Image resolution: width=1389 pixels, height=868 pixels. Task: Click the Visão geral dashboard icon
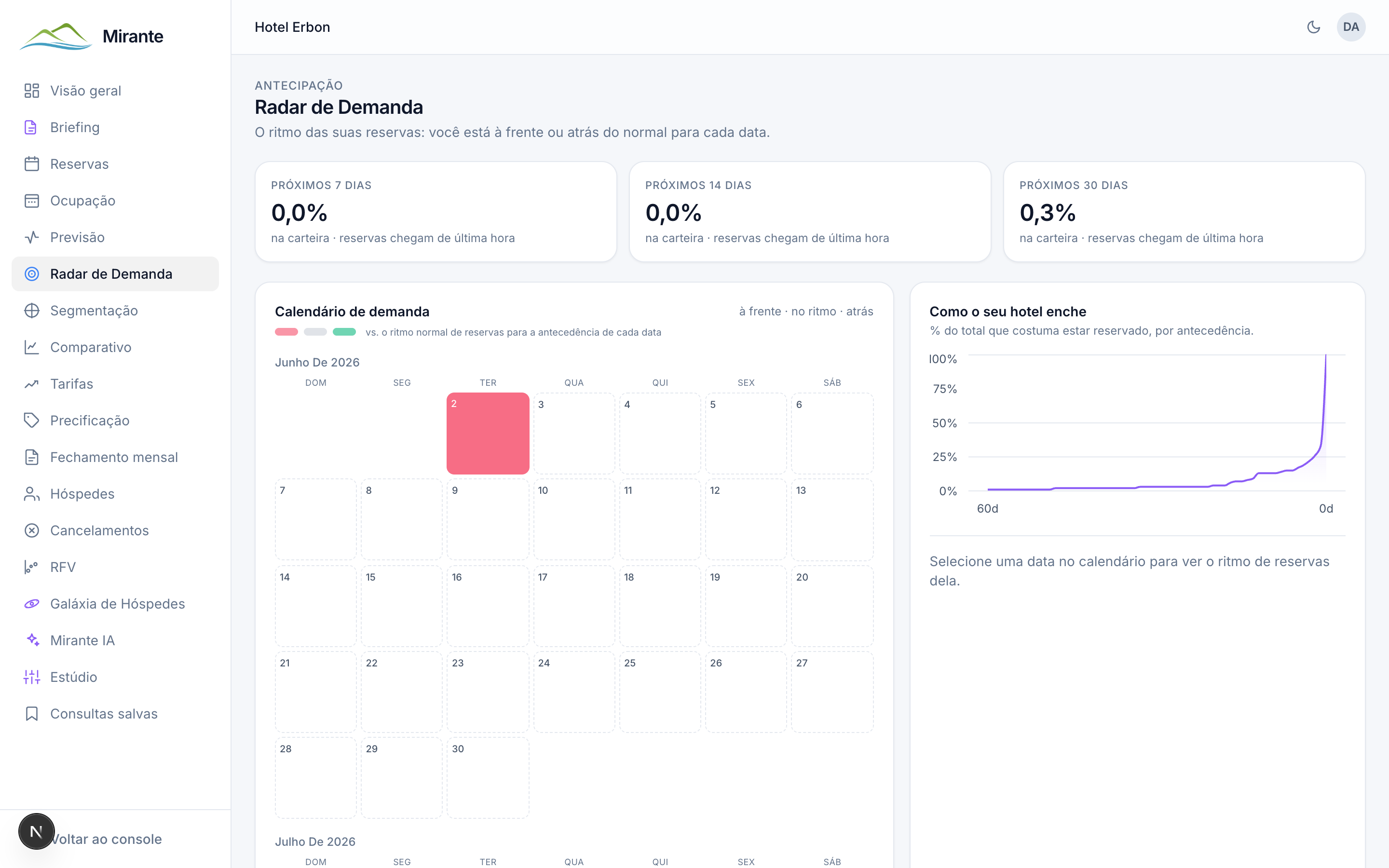(x=31, y=91)
